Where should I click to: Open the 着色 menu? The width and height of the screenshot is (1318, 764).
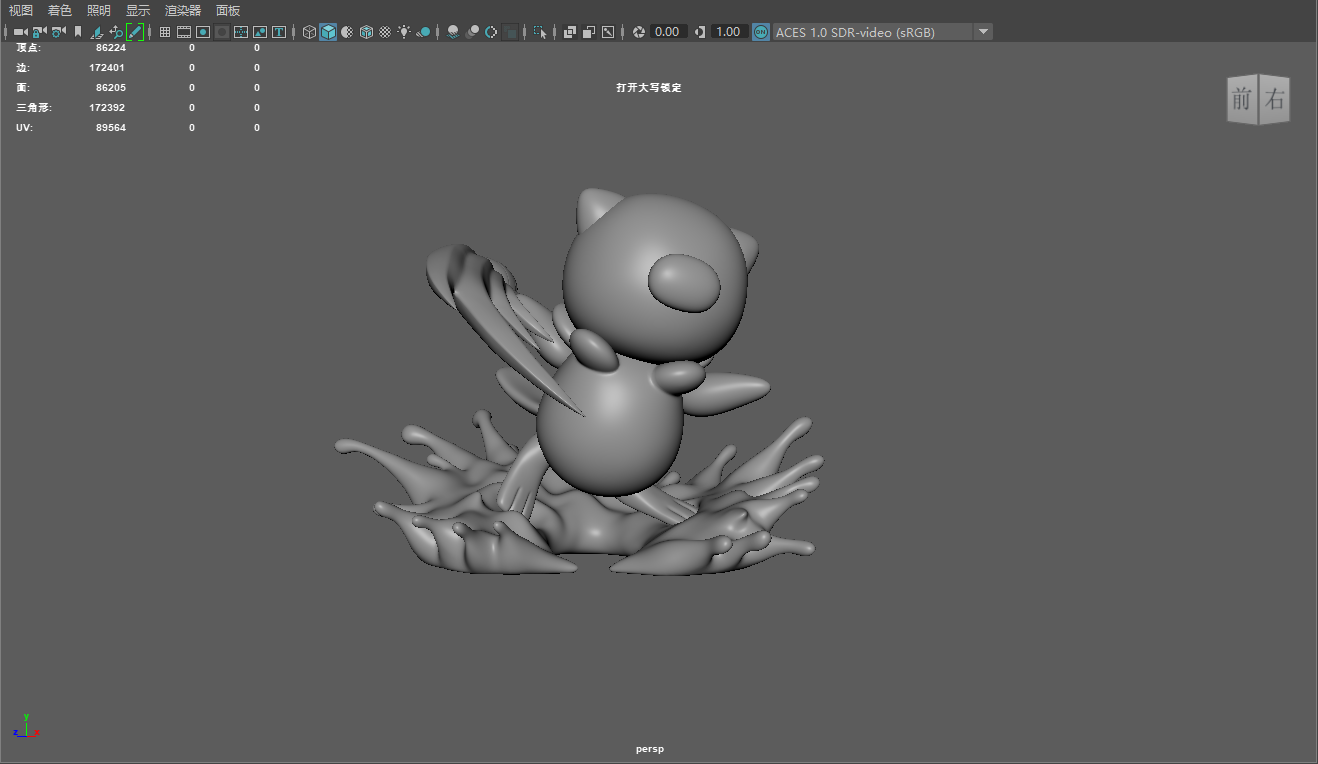[x=60, y=10]
